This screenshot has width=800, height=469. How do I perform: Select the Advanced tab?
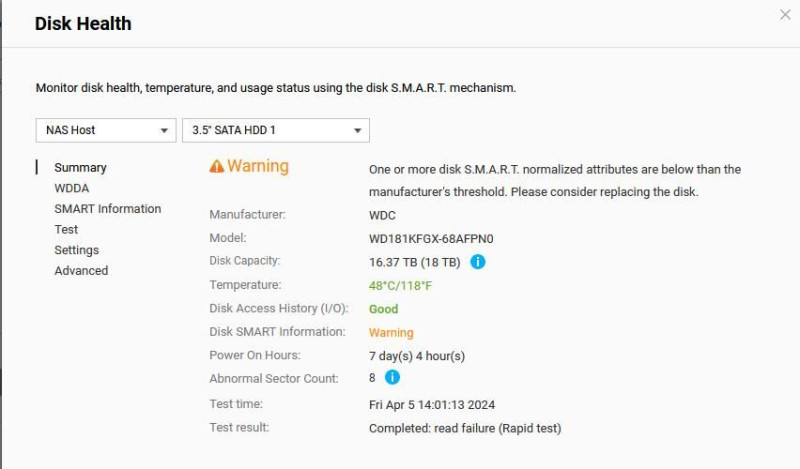coord(81,270)
